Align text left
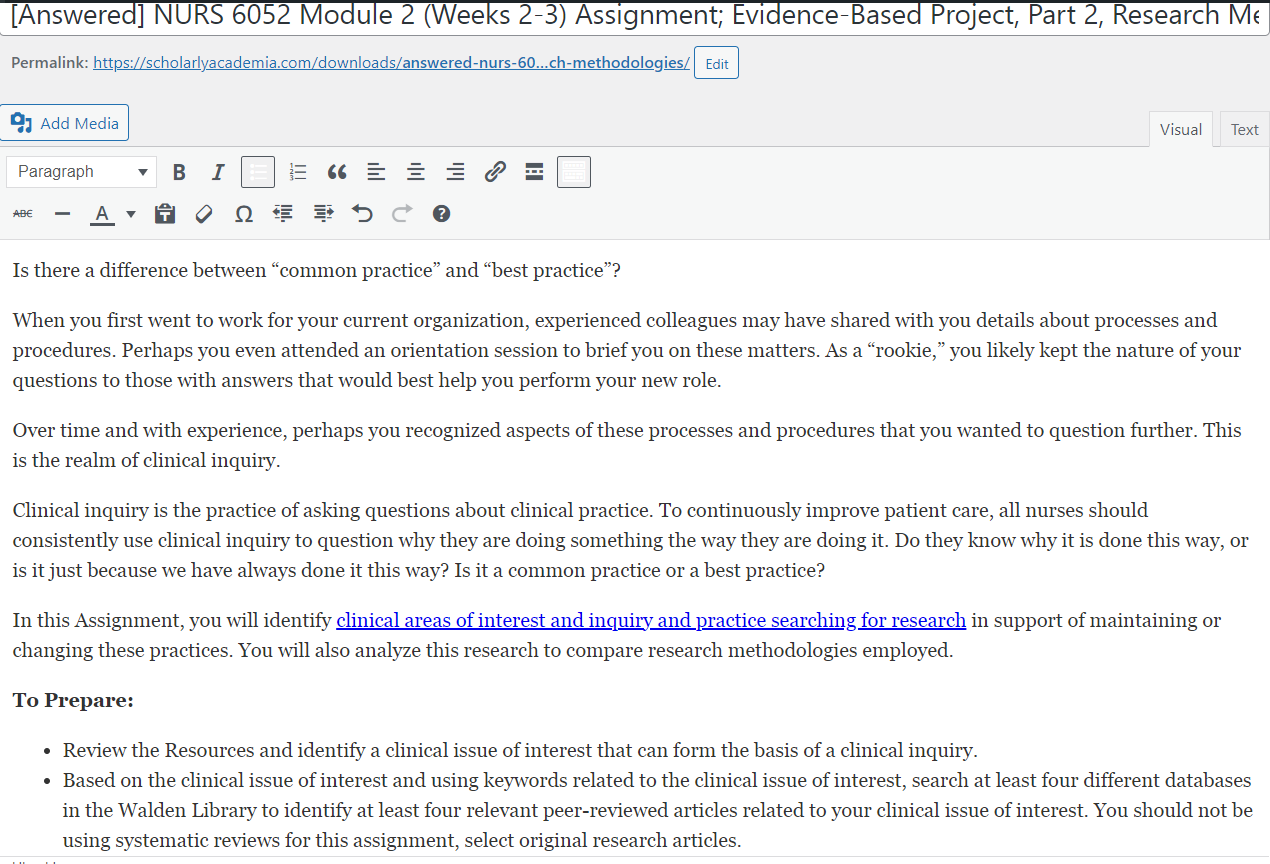Image resolution: width=1270 pixels, height=864 pixels. click(x=376, y=172)
